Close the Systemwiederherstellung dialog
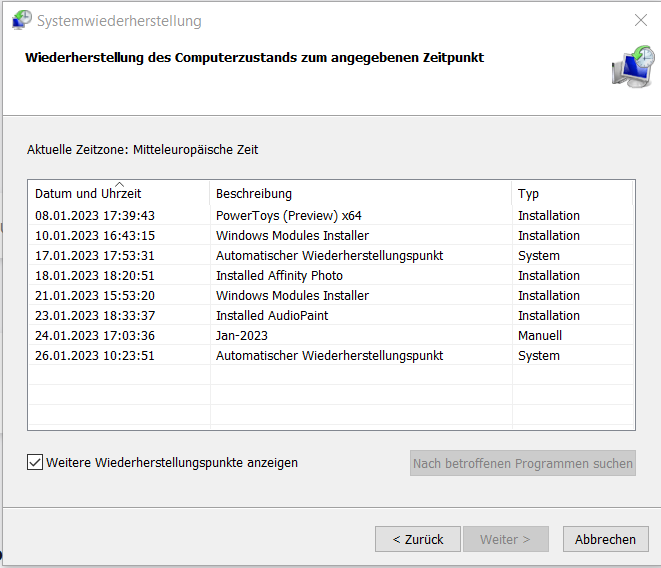The height and width of the screenshot is (568, 661). click(641, 20)
